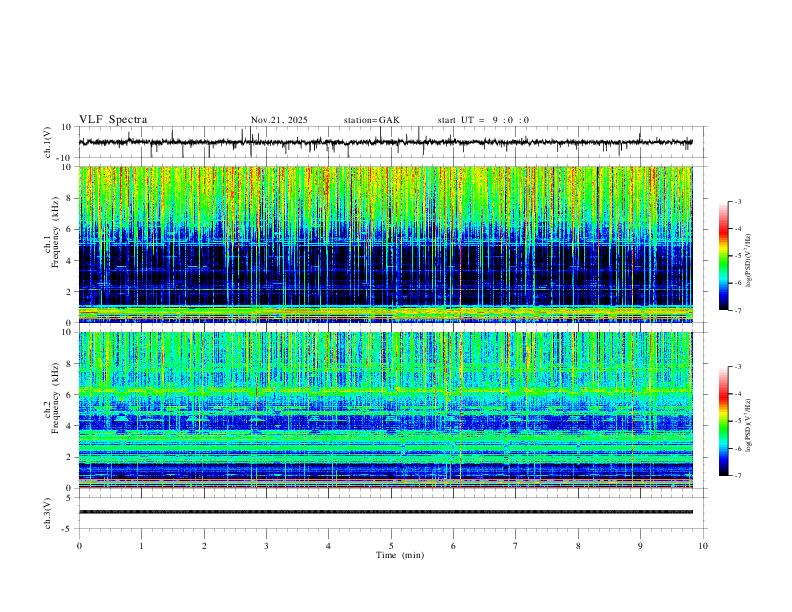The image size is (792, 612).
Task: Click time axis tick label '9'
Action: [x=640, y=546]
